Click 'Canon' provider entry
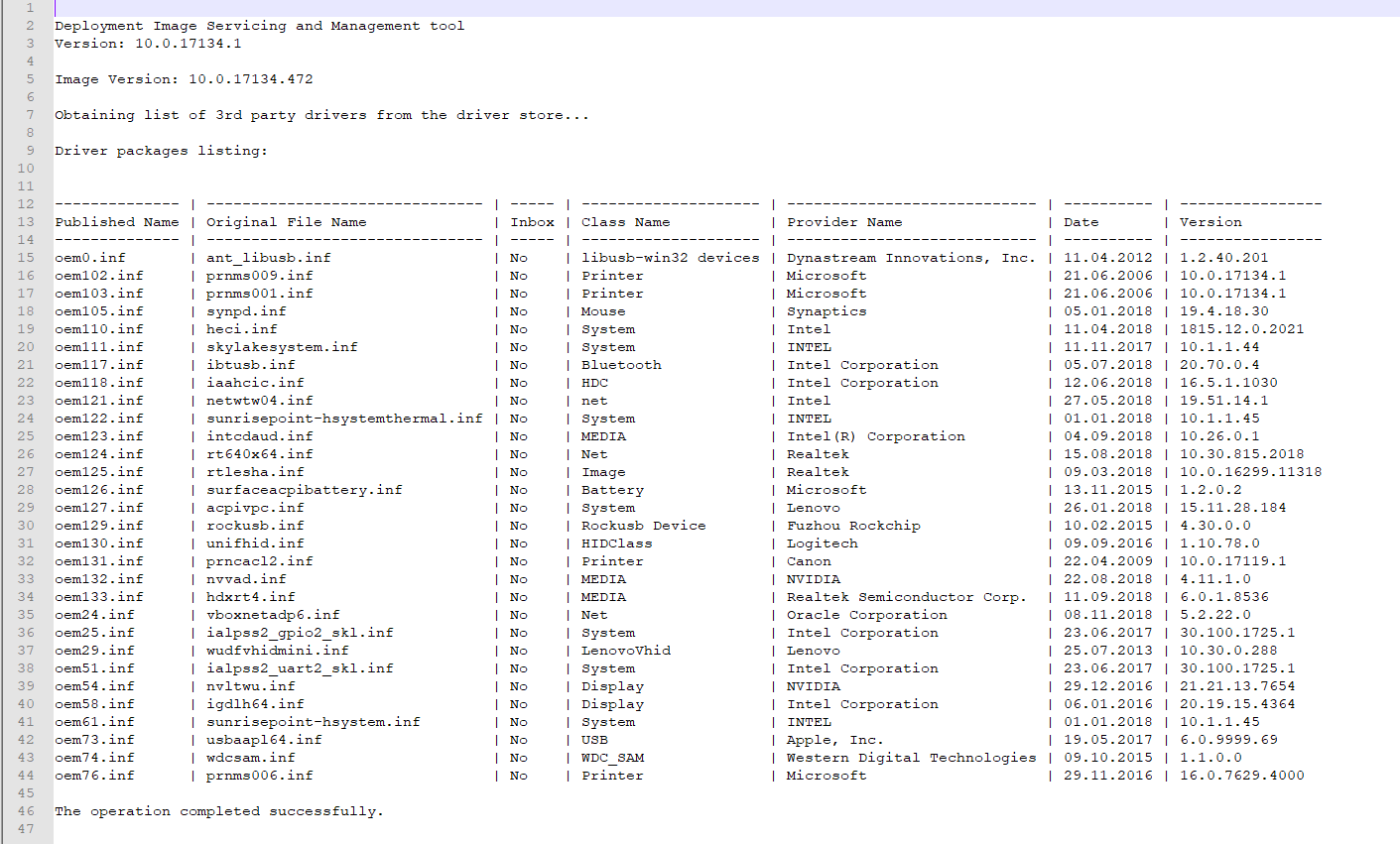Viewport: 1400px width, 844px height. [809, 561]
